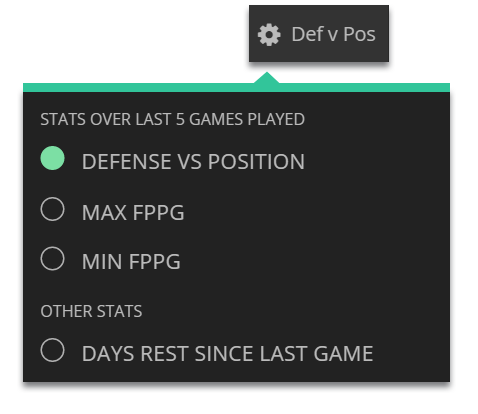Image resolution: width=478 pixels, height=414 pixels.
Task: Click the empty dark area right of MIN FPPG
Action: 313,262
